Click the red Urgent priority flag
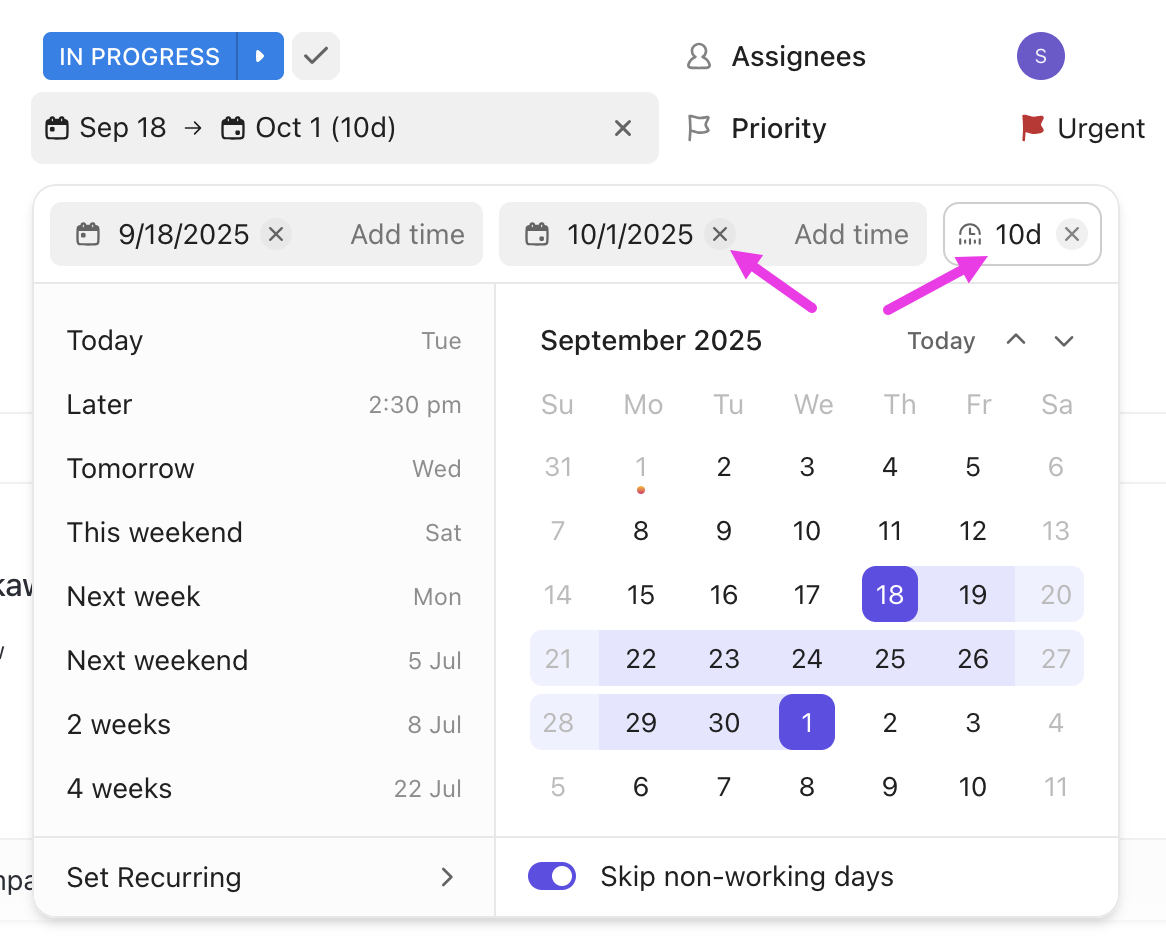1166x936 pixels. [x=1032, y=128]
